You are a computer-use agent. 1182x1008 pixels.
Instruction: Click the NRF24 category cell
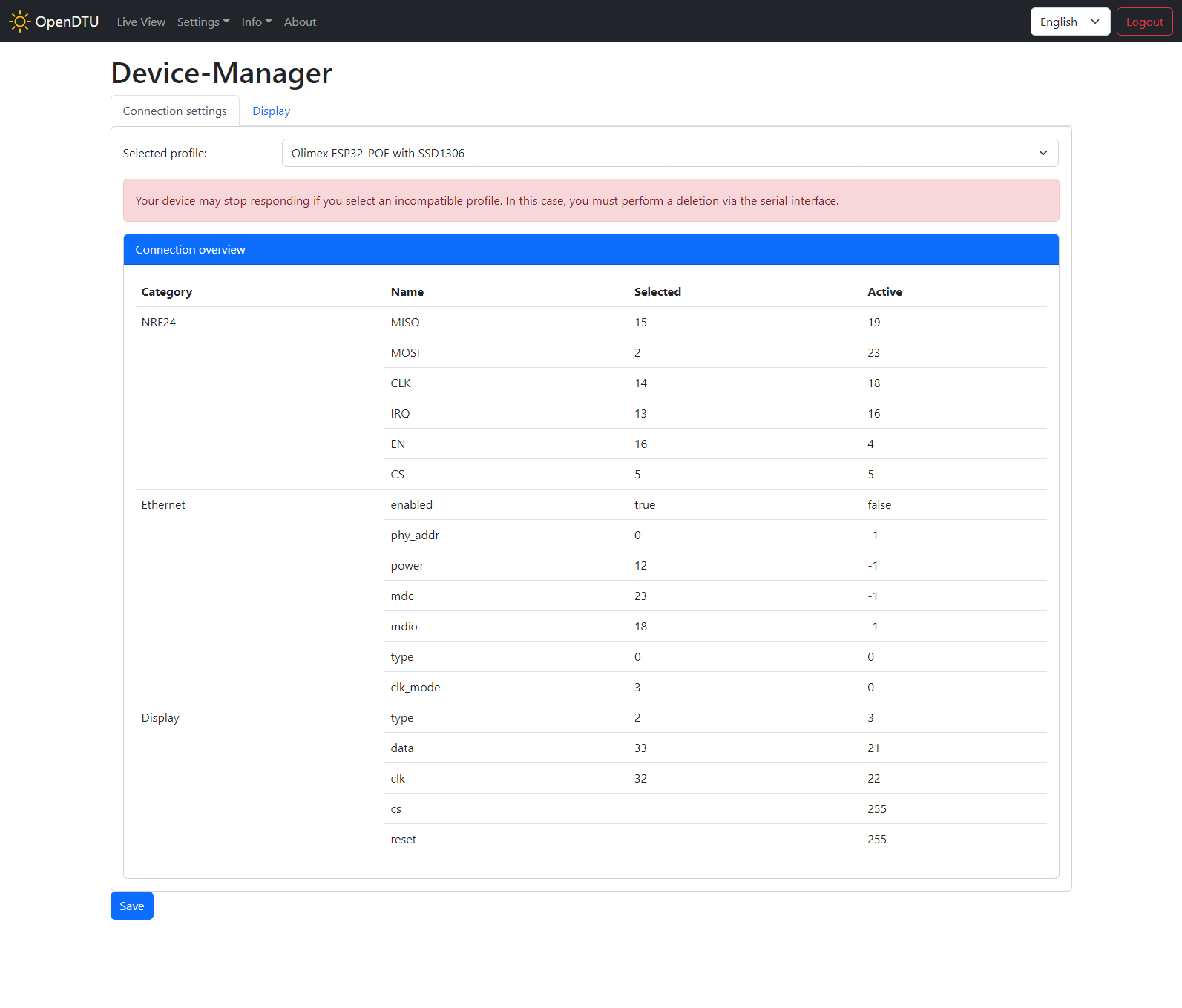point(159,323)
